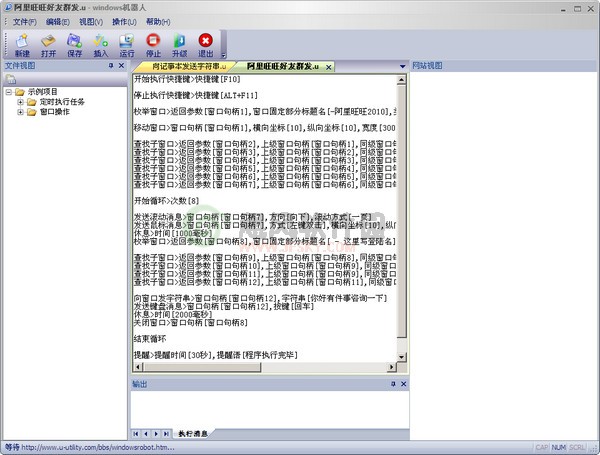Open toolbar options overflow arrow

[x=223, y=55]
